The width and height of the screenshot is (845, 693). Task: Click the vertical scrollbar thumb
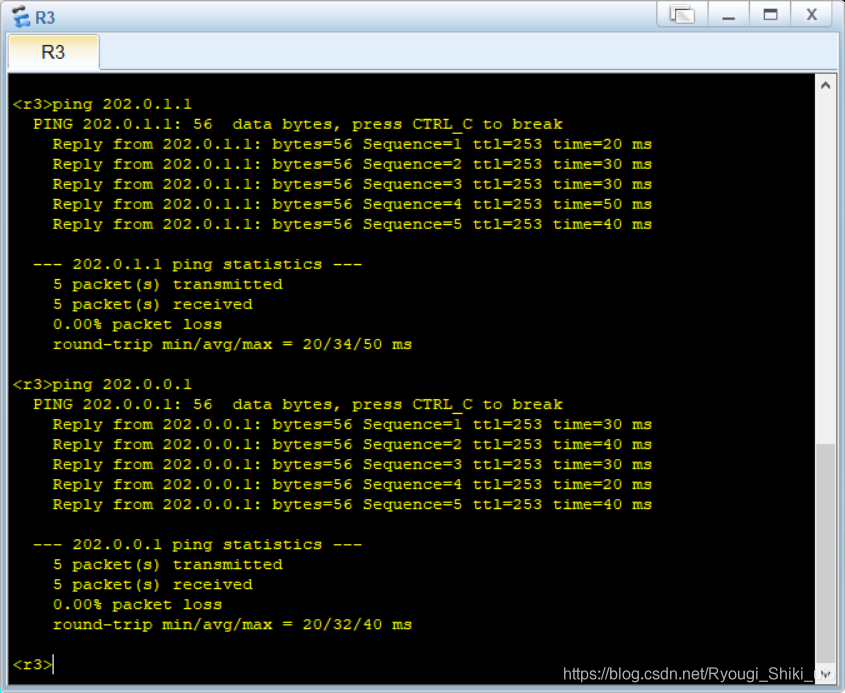tap(825, 553)
